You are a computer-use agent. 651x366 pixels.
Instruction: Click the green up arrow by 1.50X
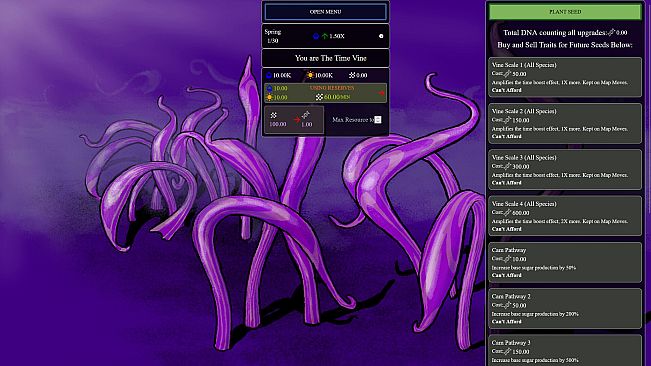[325, 36]
